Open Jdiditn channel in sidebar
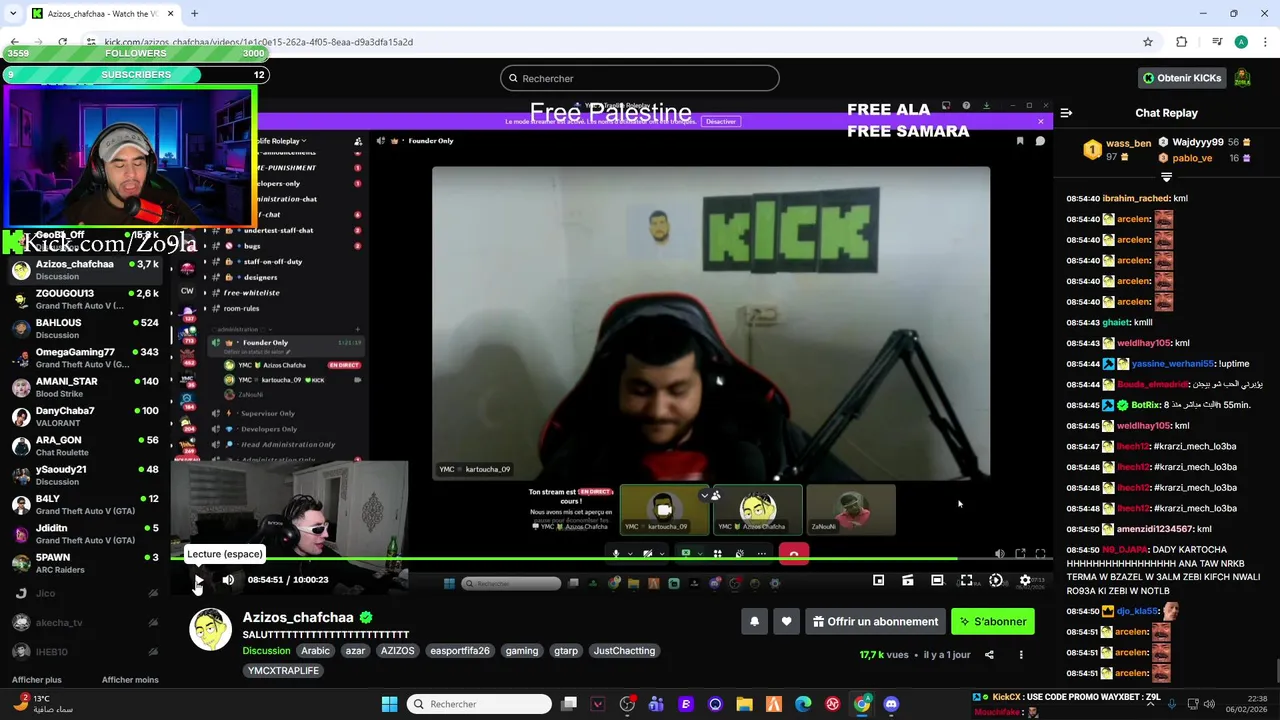The height and width of the screenshot is (720, 1280). point(85,534)
